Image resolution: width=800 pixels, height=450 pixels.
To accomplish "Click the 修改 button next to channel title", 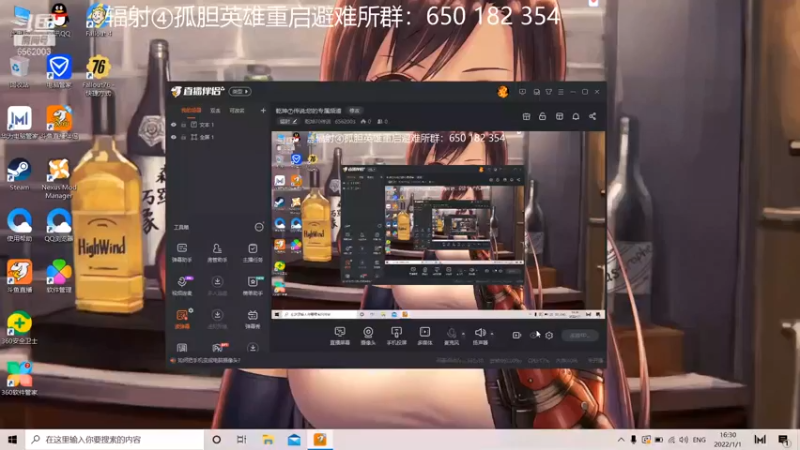I will 354,111.
